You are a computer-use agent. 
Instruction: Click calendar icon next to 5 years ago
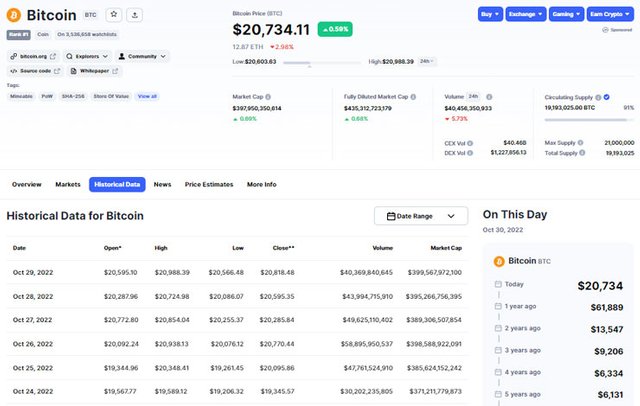click(x=498, y=395)
